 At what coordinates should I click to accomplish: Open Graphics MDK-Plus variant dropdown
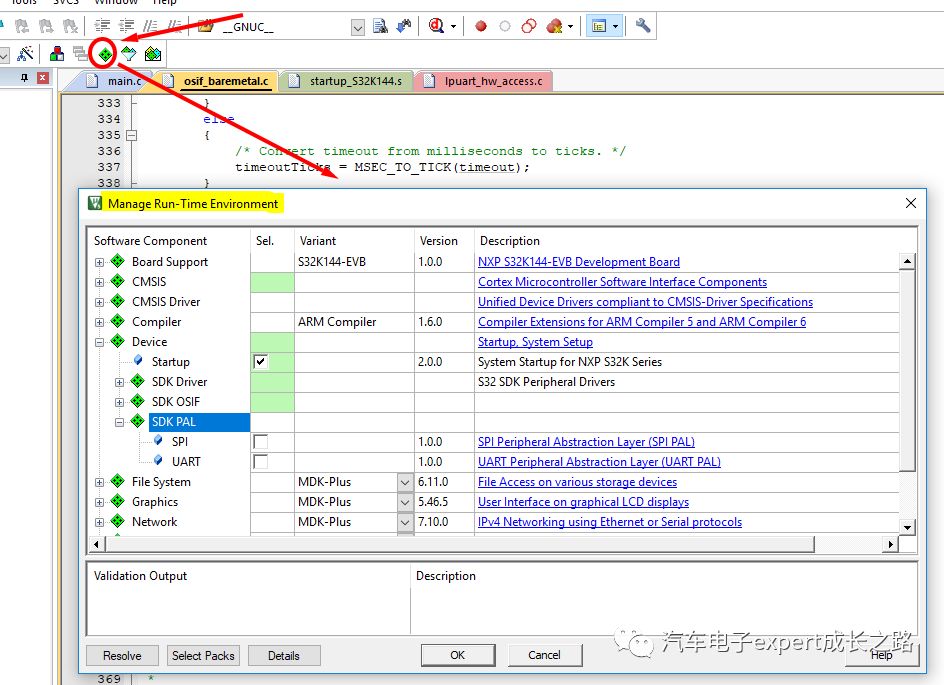[405, 502]
